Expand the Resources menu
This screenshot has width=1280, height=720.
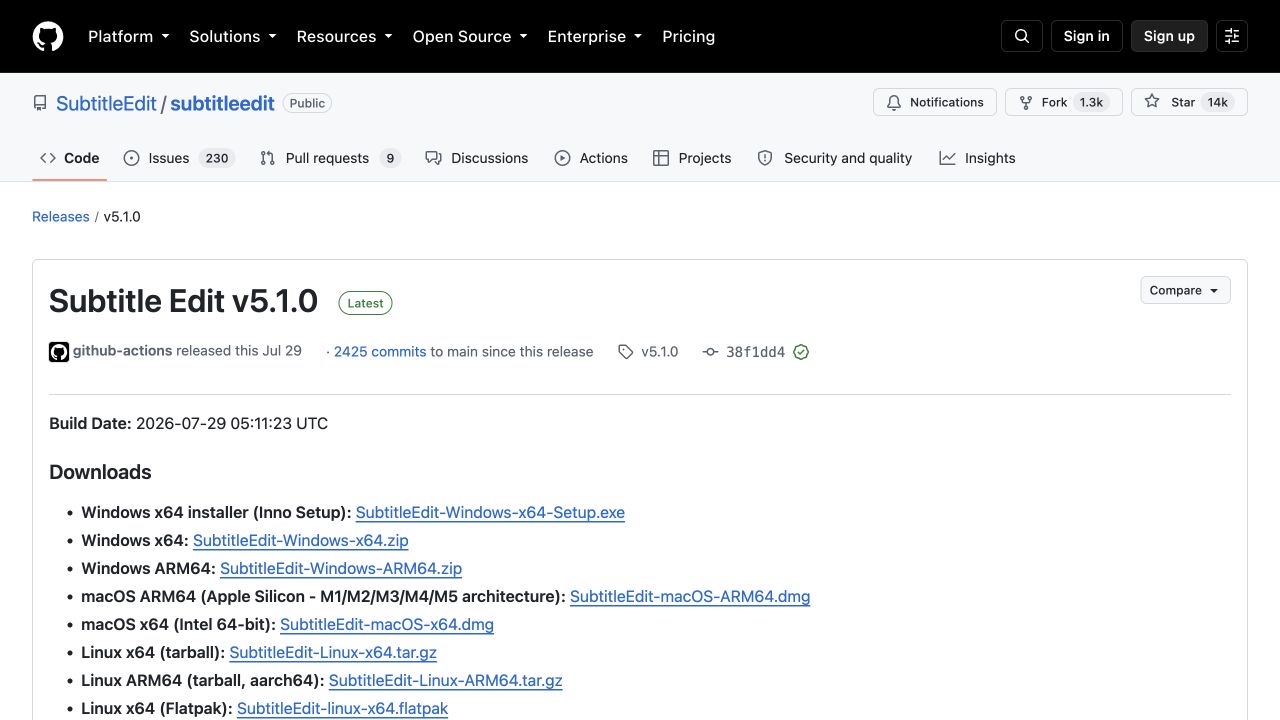(345, 36)
